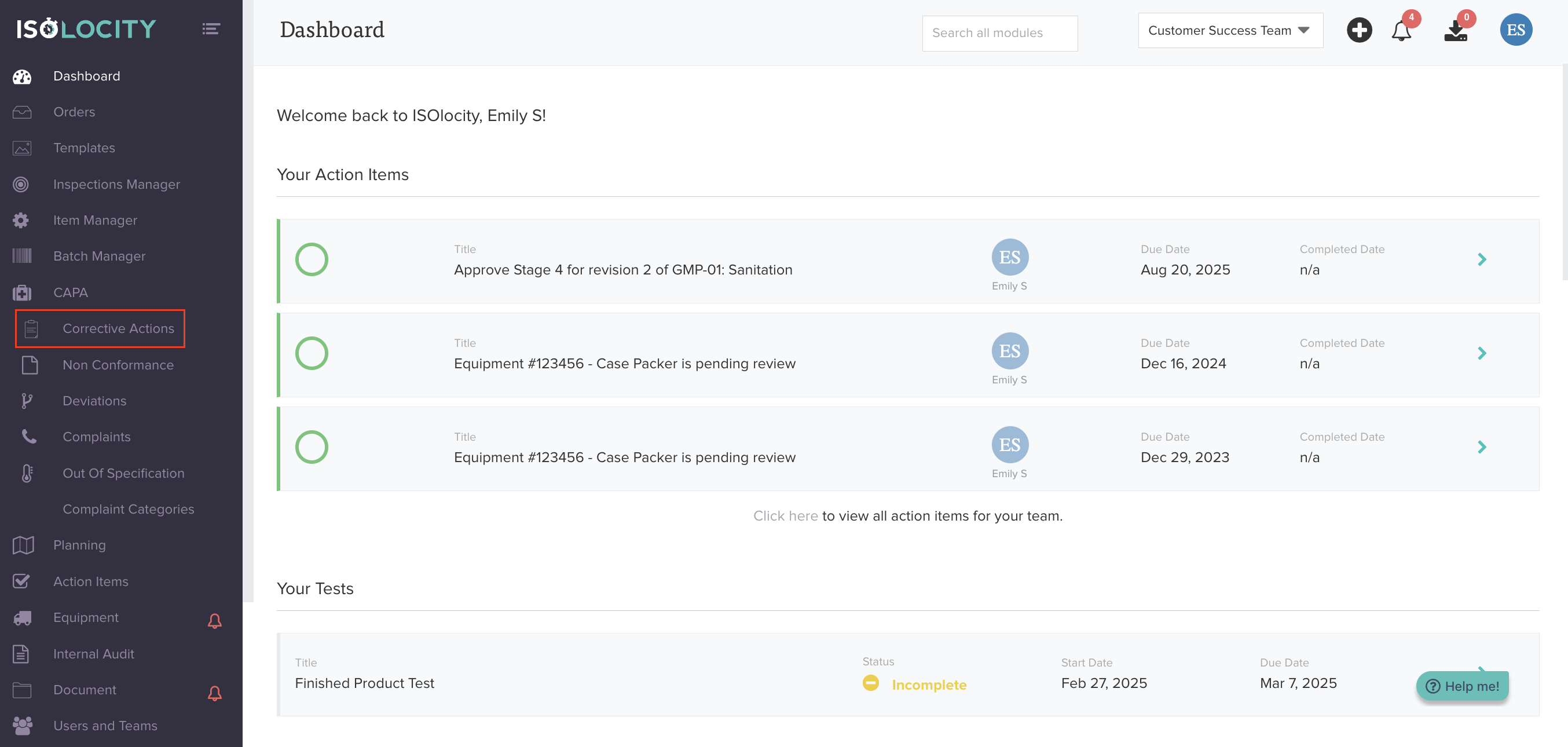Click the Document alert bell icon
This screenshot has height=747, width=1568.
pyautogui.click(x=214, y=693)
